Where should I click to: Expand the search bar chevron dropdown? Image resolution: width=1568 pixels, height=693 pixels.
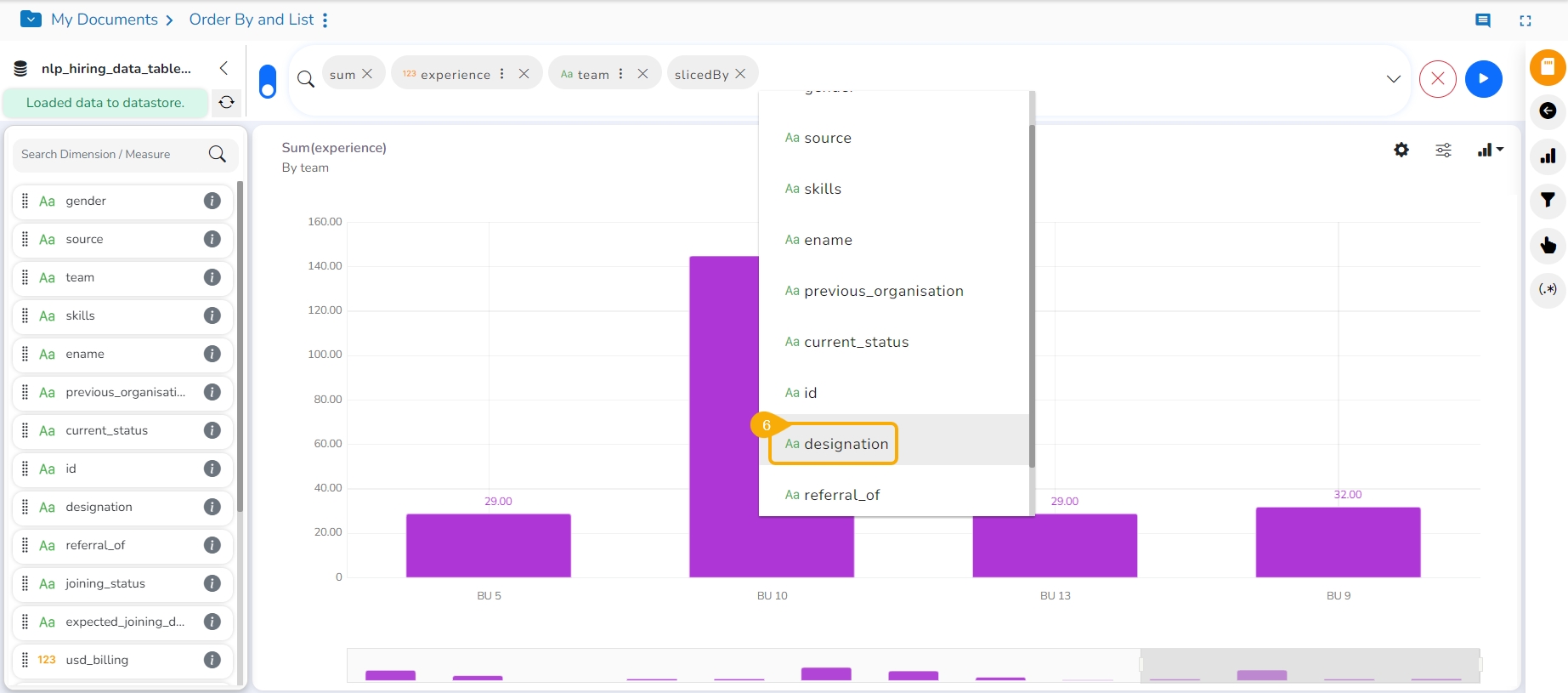click(1394, 79)
